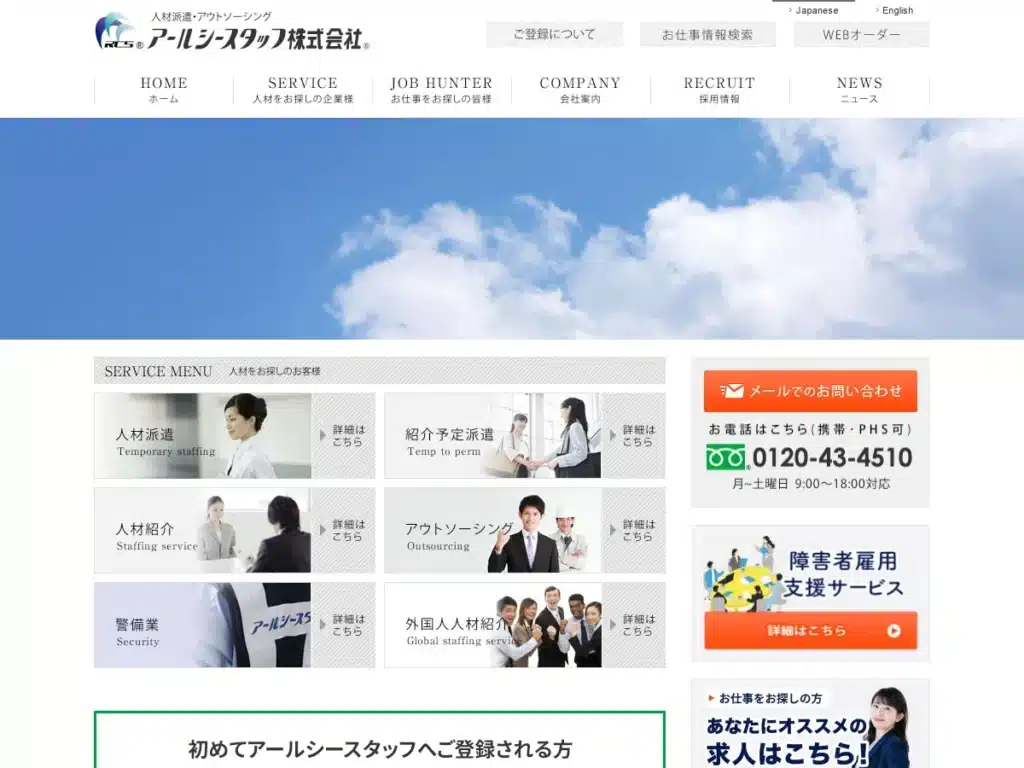Open the SERVICE menu item
The width and height of the screenshot is (1024, 768).
click(303, 89)
